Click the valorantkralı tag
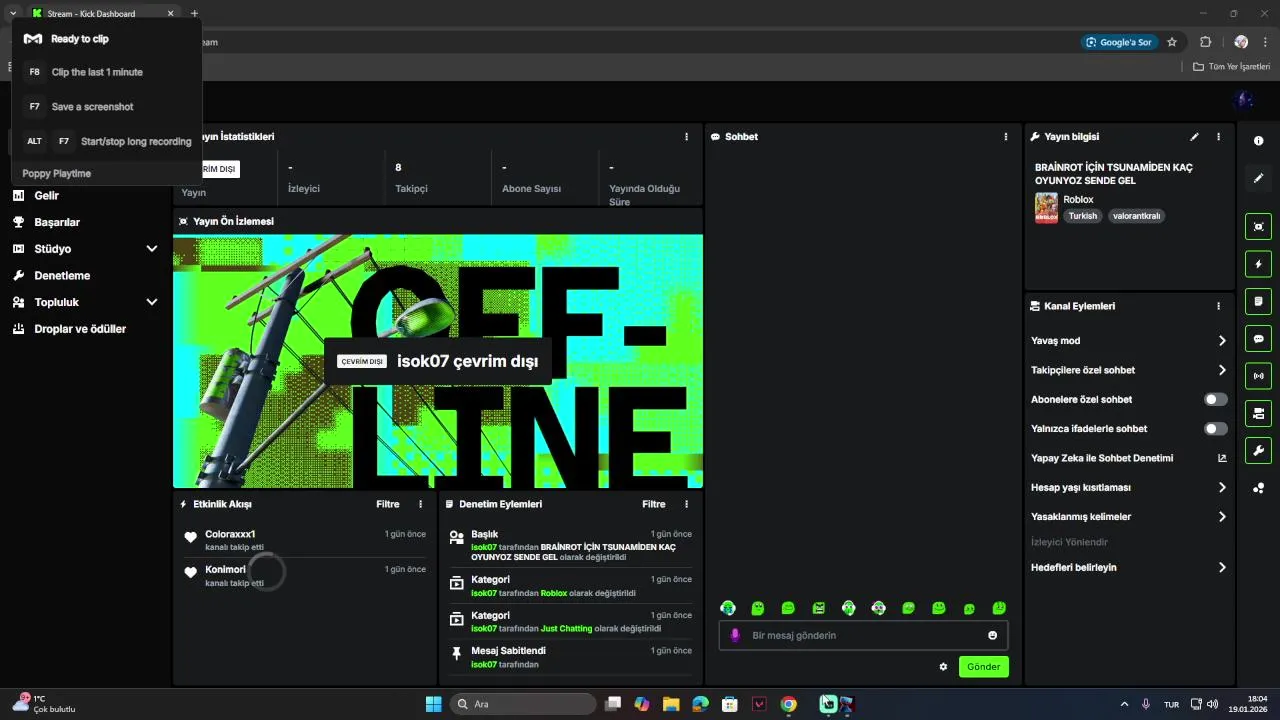 coord(1137,215)
